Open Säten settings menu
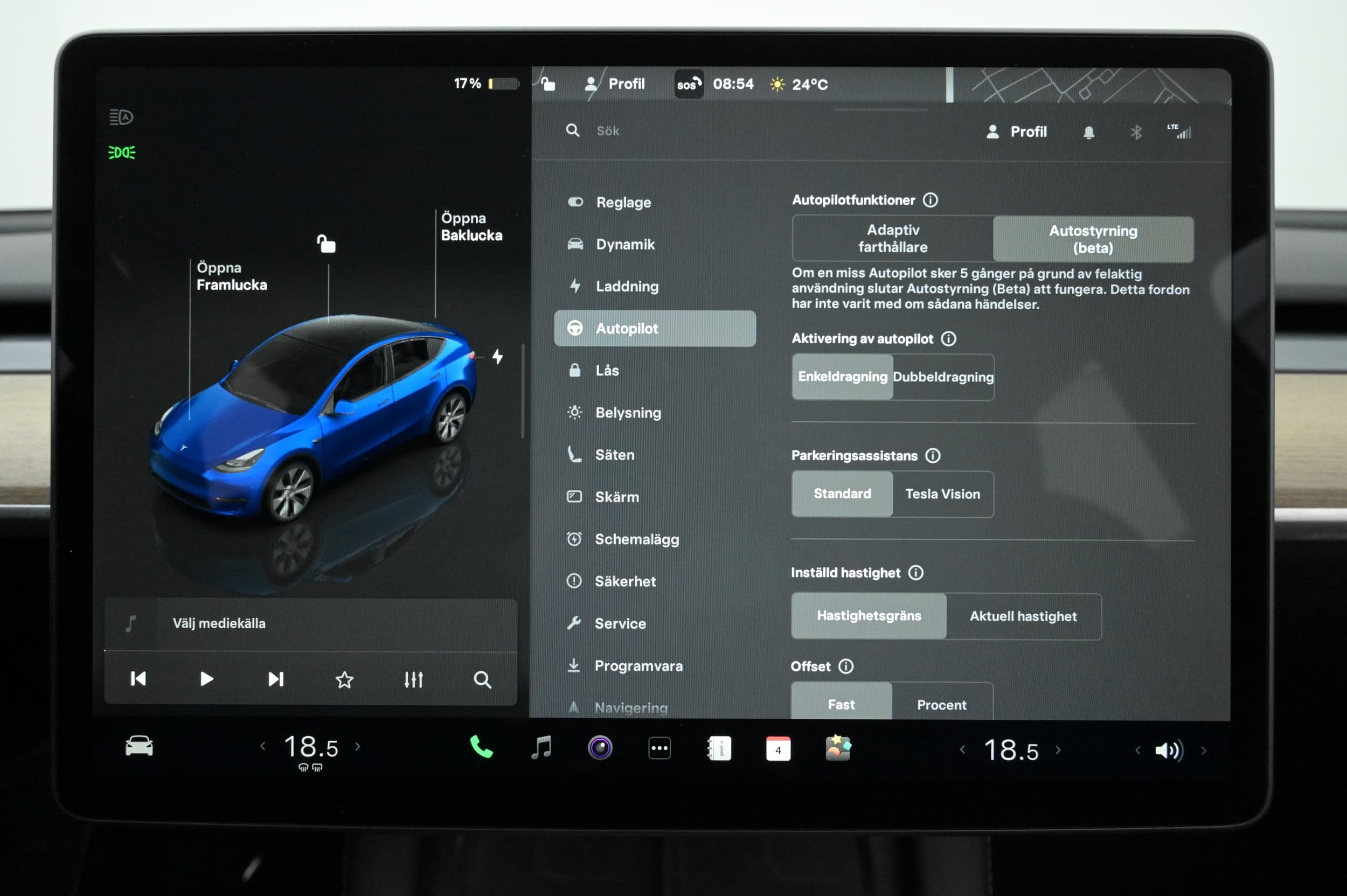 tap(655, 455)
